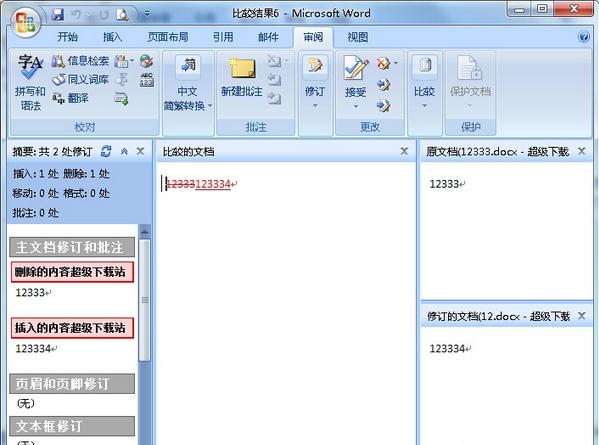Open the 接受 dropdown arrow
Viewport: 599px width, 445px height.
[x=356, y=107]
